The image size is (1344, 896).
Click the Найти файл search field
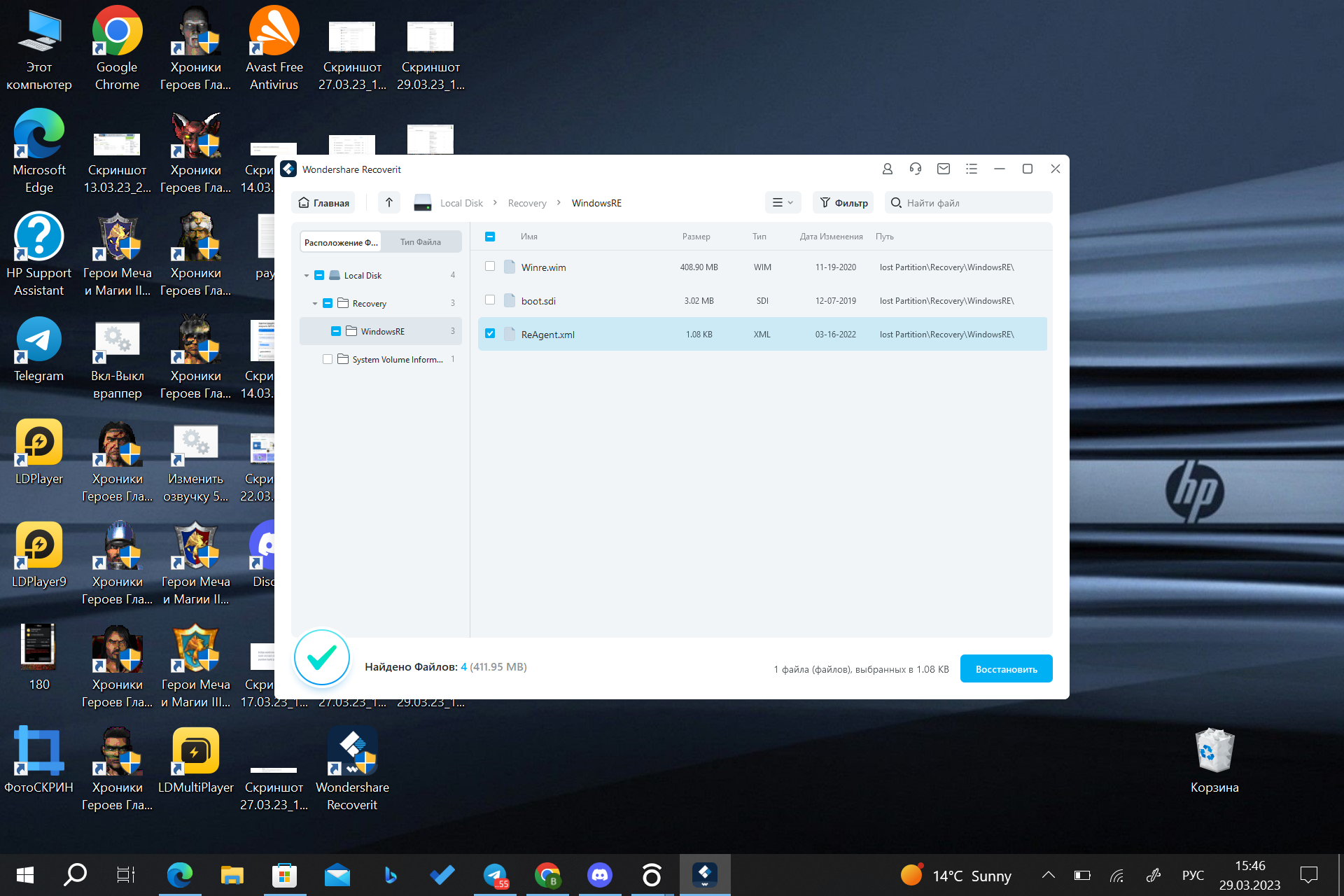[969, 202]
